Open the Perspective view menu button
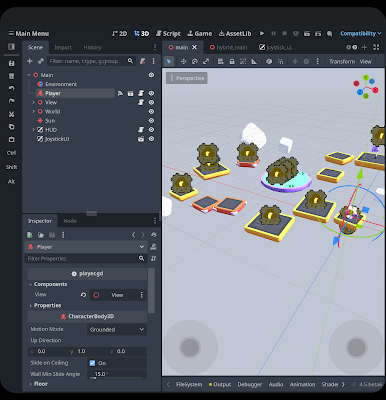The image size is (386, 400). tap(187, 78)
